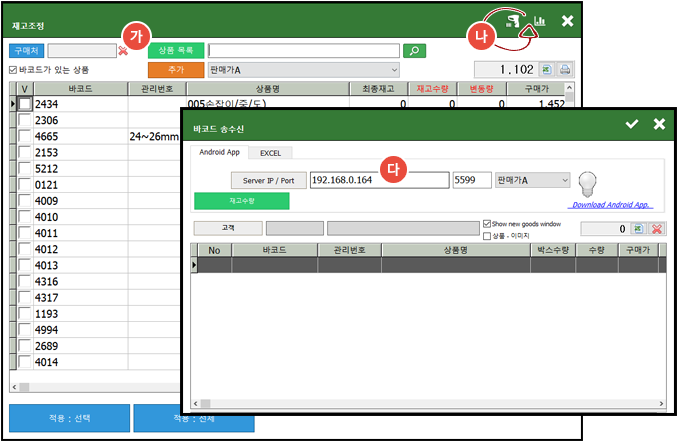Check the row checkbox for barcode 4665
This screenshot has width=680, height=444.
point(25,136)
